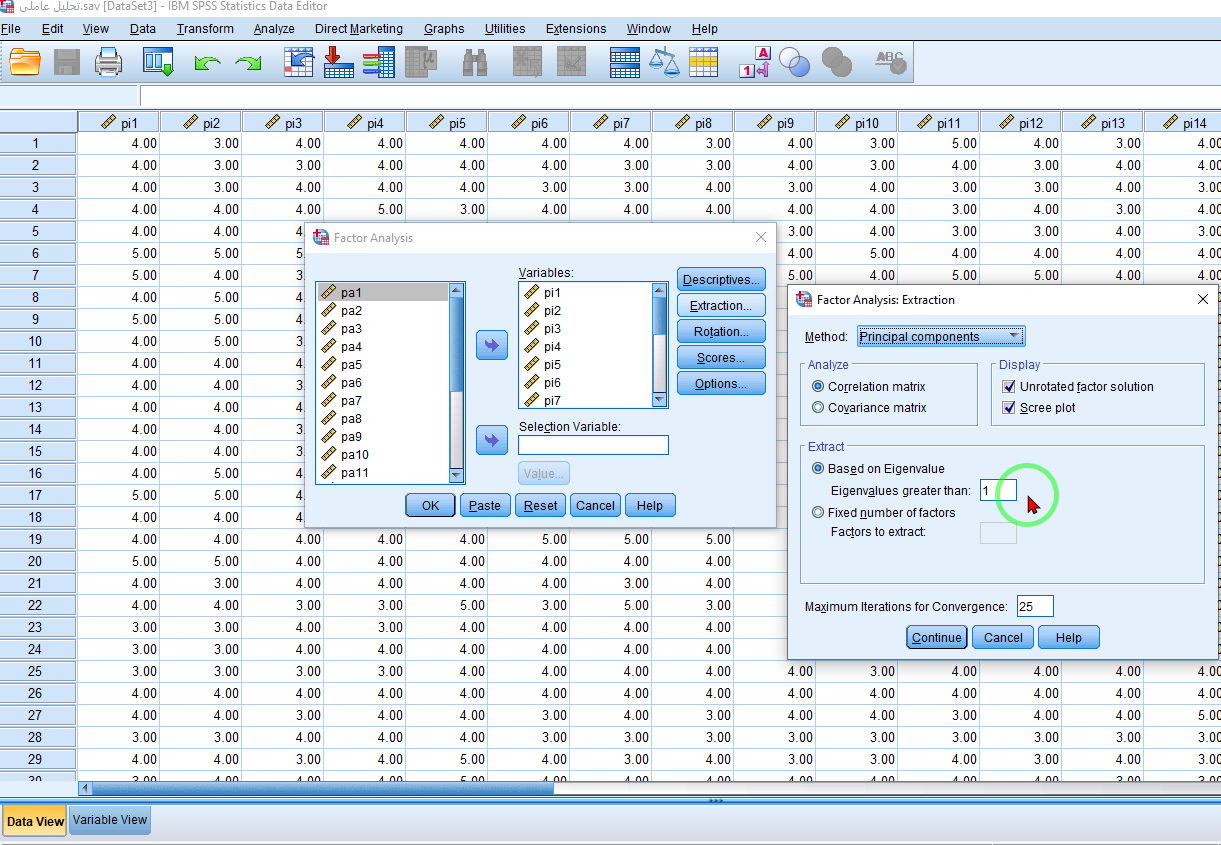Enable the Scree plot checkbox
The height and width of the screenshot is (845, 1221).
tap(1009, 408)
